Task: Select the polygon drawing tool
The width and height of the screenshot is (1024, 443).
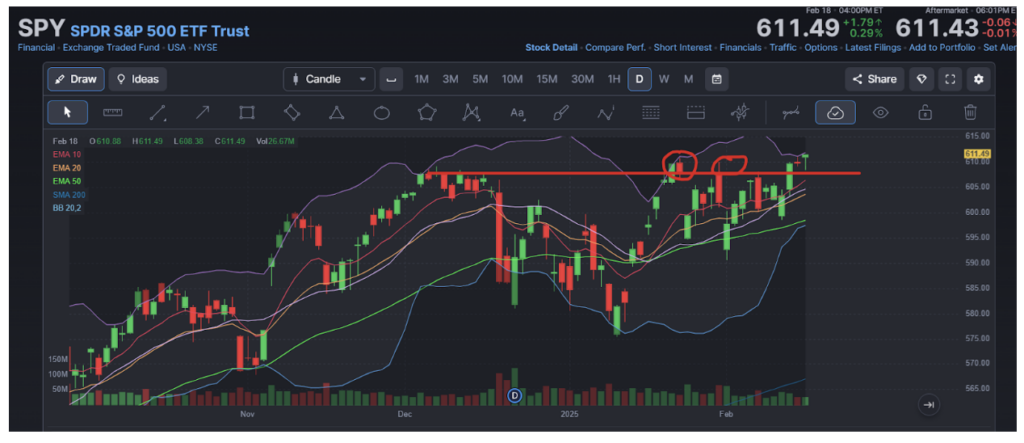Action: (427, 112)
